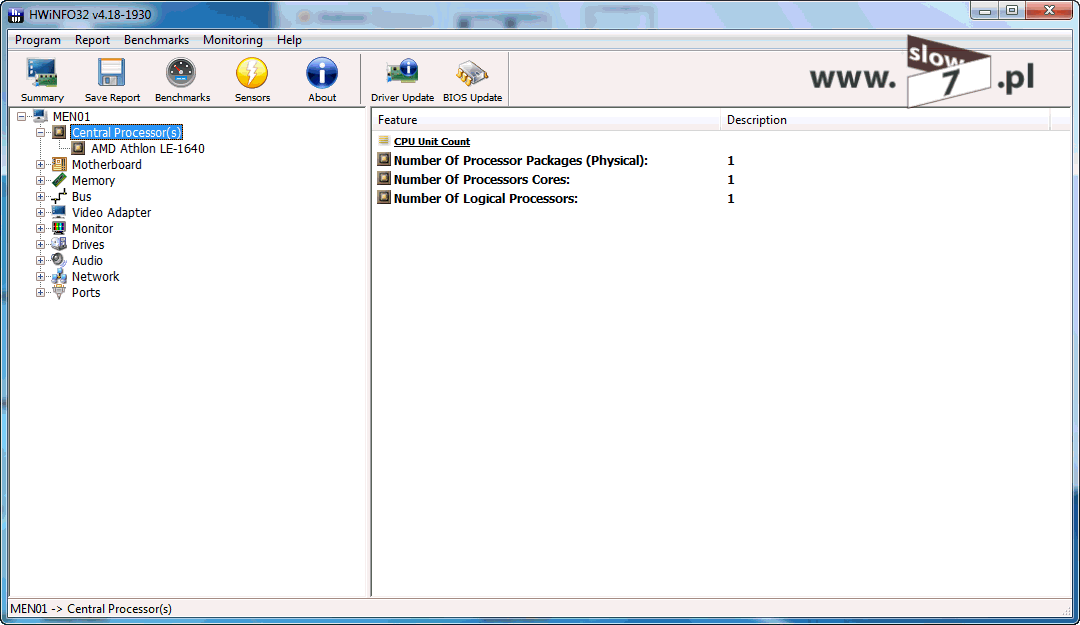Image resolution: width=1080 pixels, height=625 pixels.
Task: Select Motherboard in the tree
Action: pyautogui.click(x=107, y=165)
